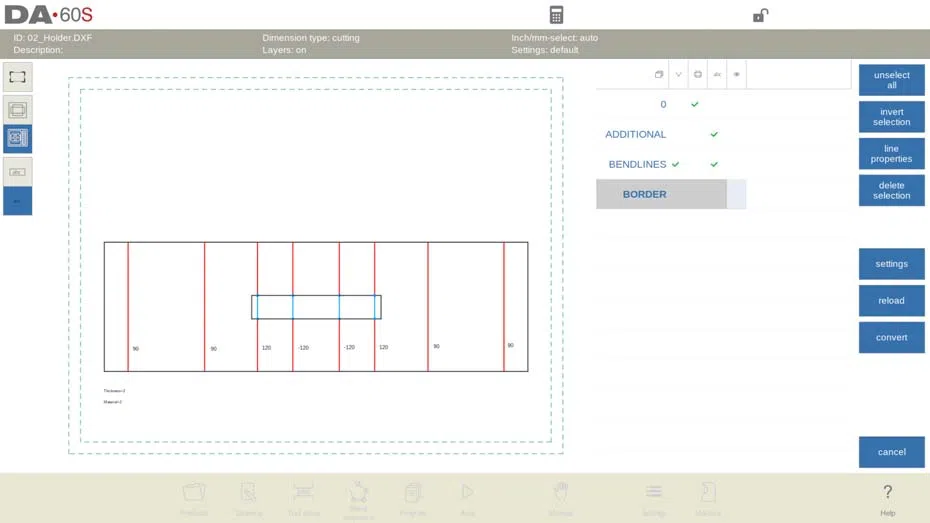The height and width of the screenshot is (523, 930).
Task: Click the eye visibility column header
Action: point(737,74)
